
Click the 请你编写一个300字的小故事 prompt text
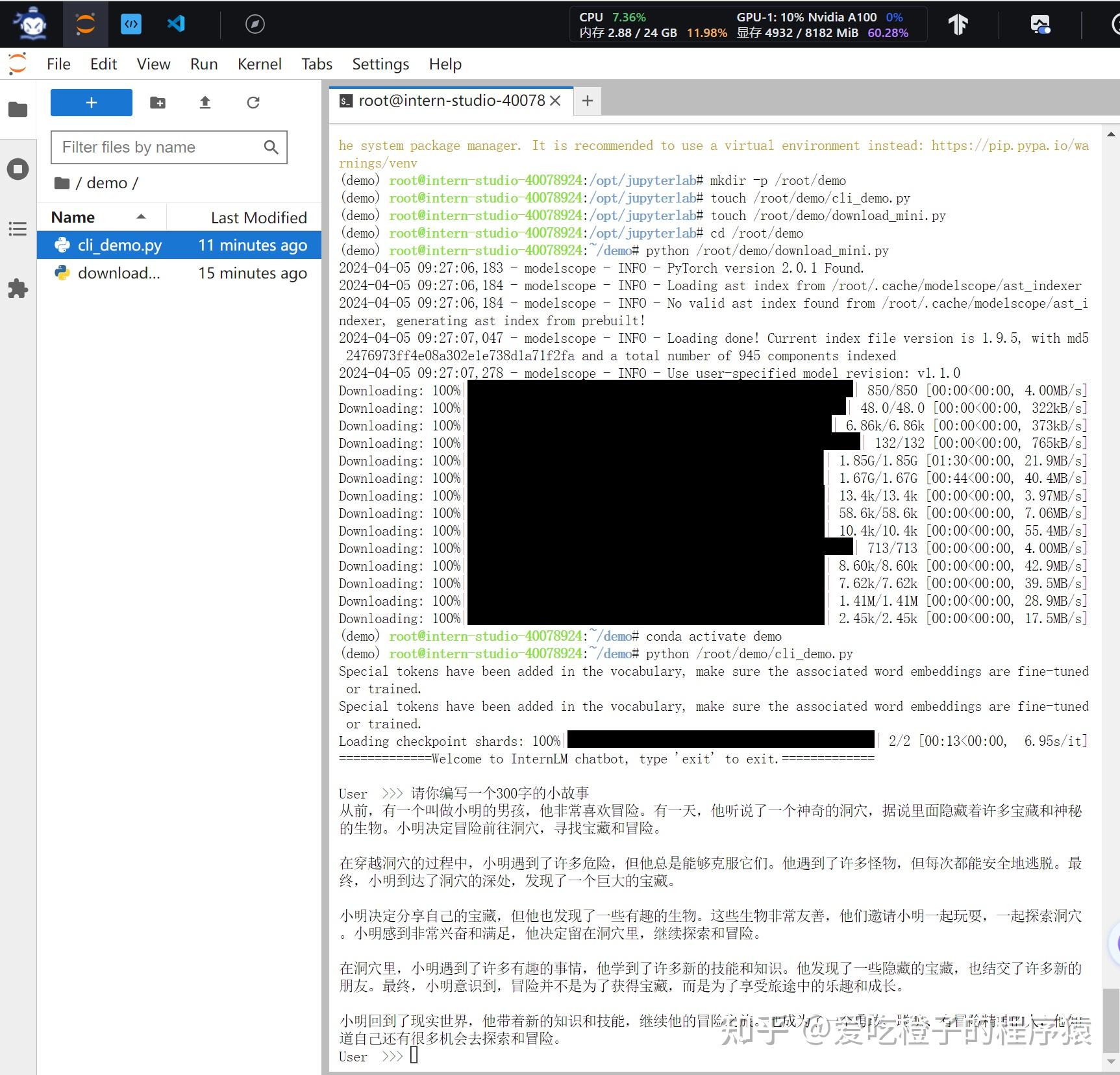click(x=500, y=793)
